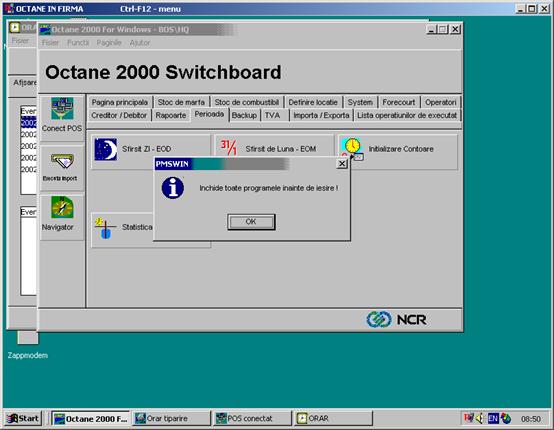The image size is (554, 430).
Task: Click the Statistica icon
Action: click(105, 228)
